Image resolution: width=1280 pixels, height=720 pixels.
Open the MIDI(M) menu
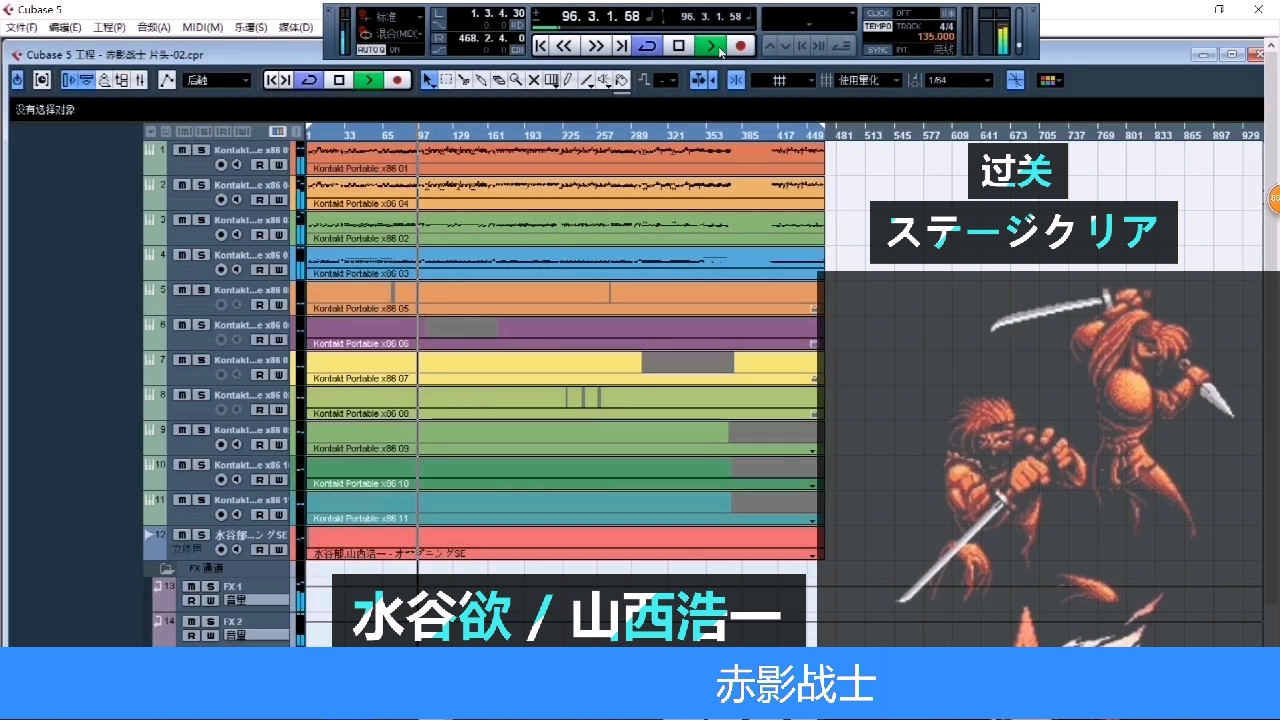click(x=202, y=27)
